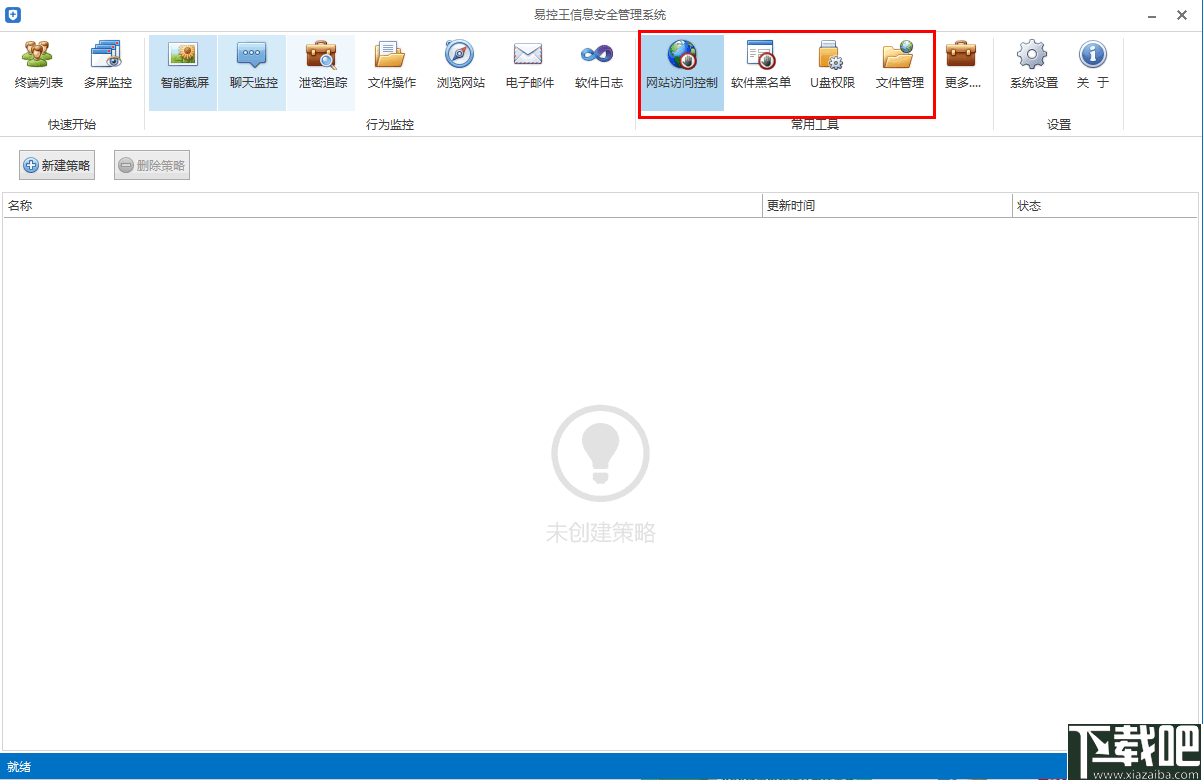Open 关于 about information
This screenshot has height=780, width=1203.
(x=1092, y=66)
